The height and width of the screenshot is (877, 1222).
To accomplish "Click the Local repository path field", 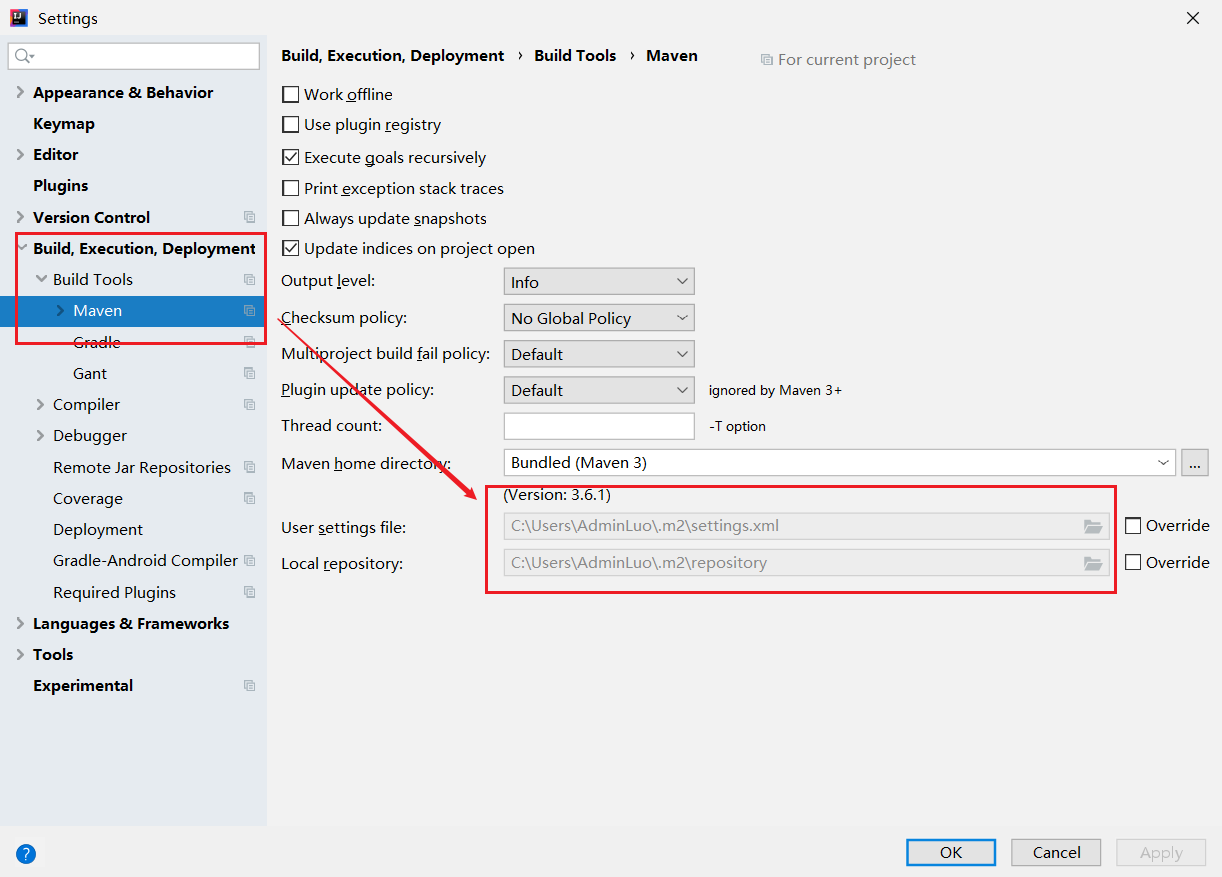I will point(806,563).
